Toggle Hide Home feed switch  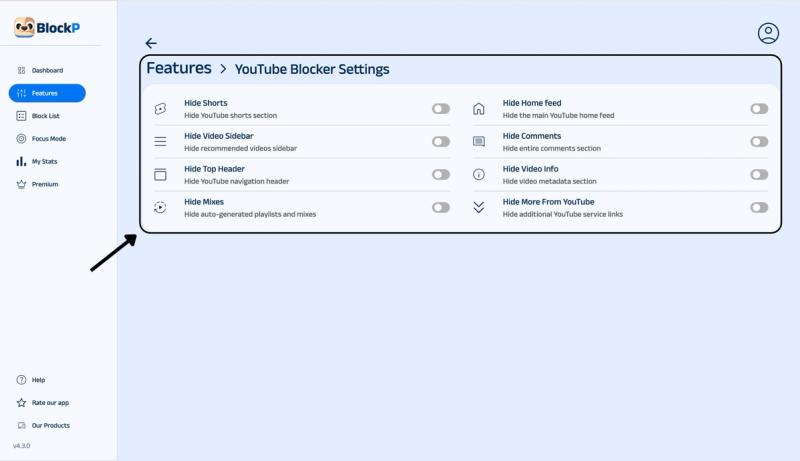759,109
